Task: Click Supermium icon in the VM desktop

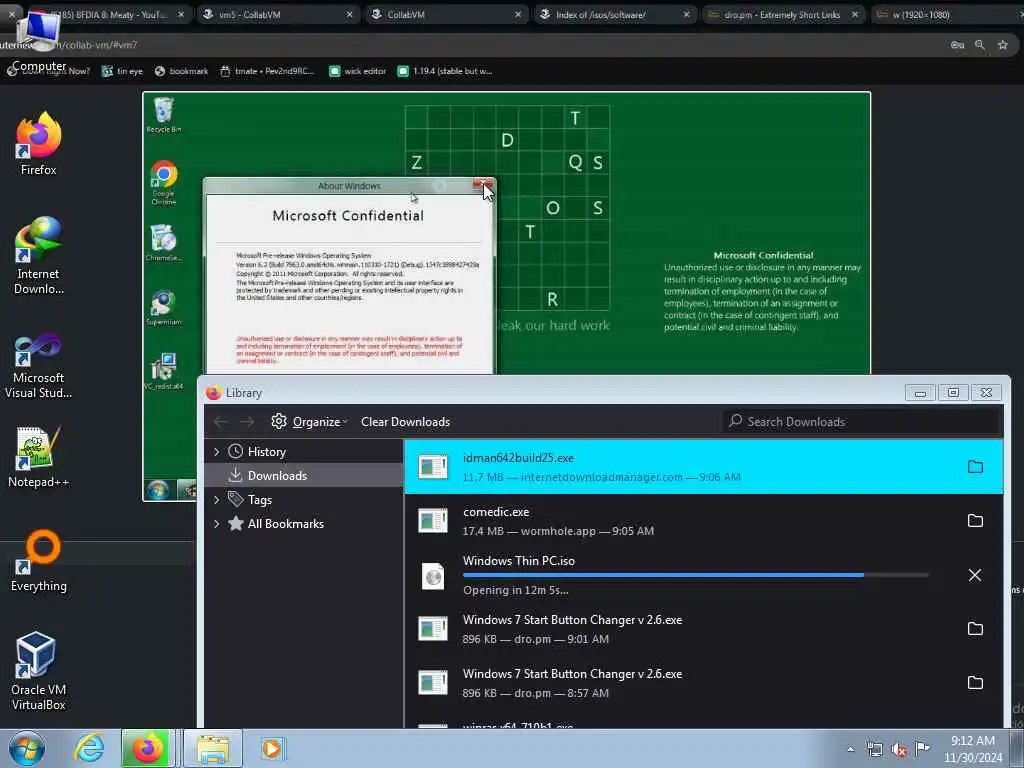Action: click(x=163, y=308)
